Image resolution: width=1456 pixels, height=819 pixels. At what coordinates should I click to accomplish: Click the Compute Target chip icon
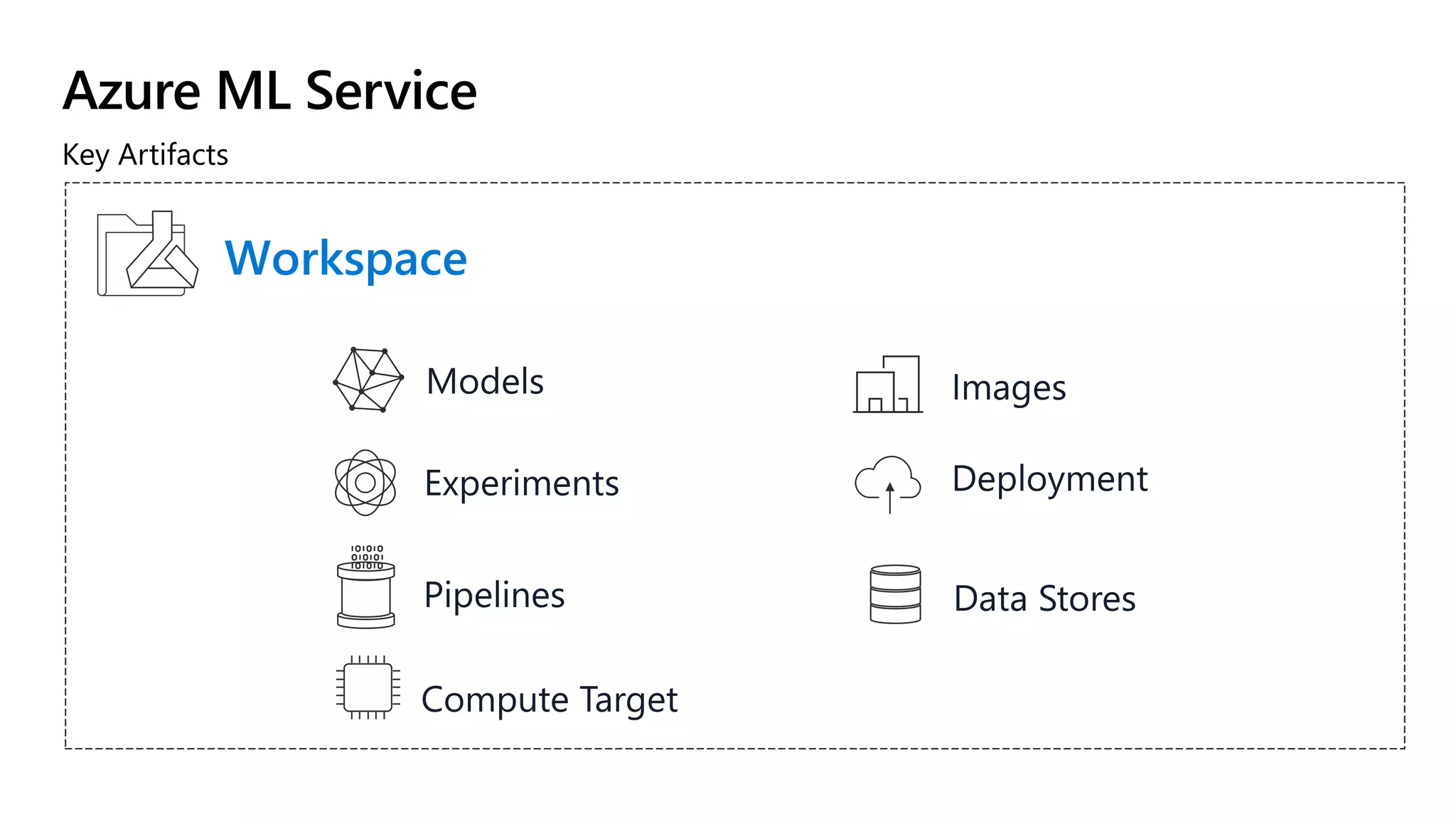tap(368, 687)
